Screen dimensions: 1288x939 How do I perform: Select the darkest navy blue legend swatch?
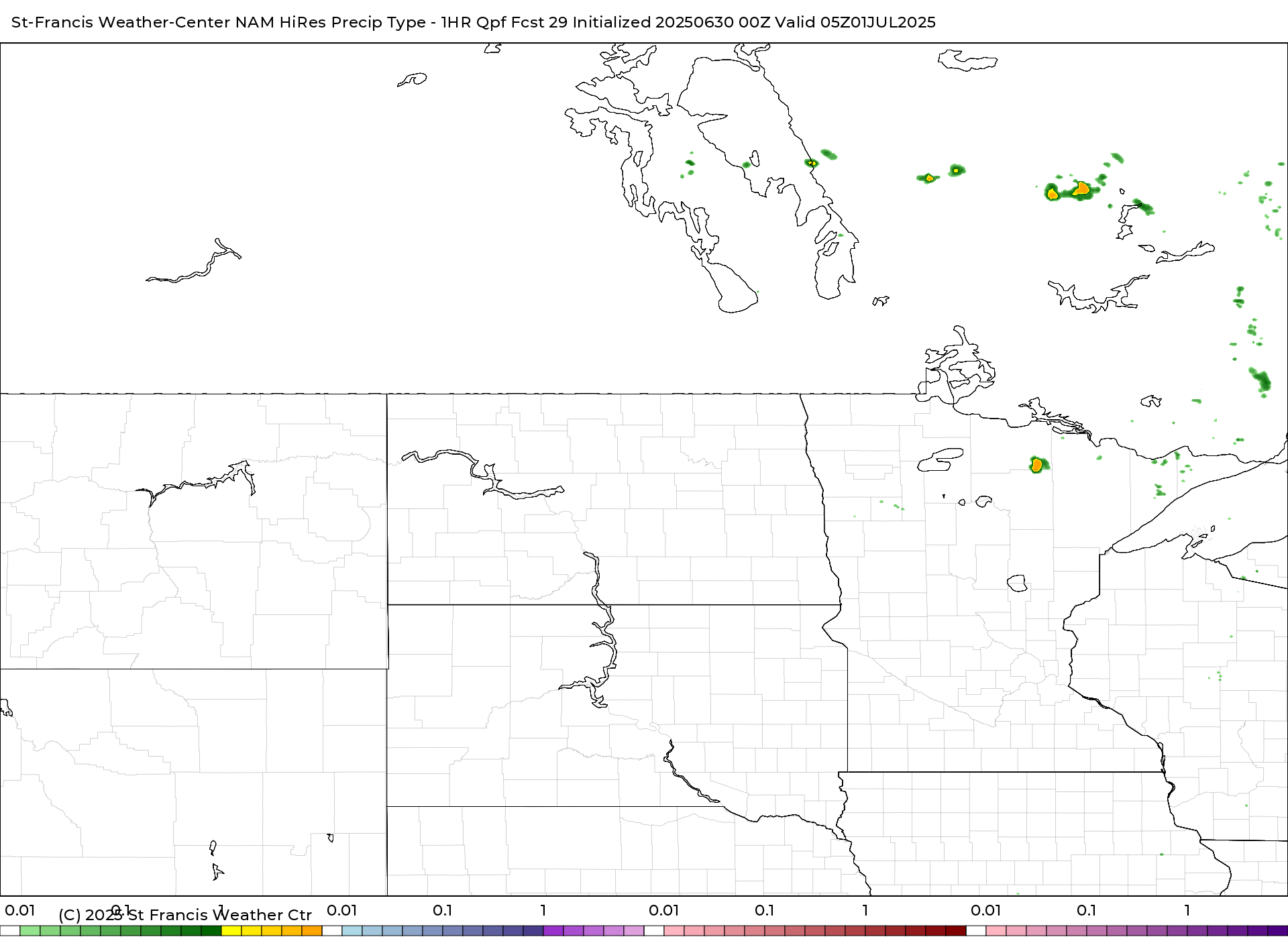pos(533,931)
